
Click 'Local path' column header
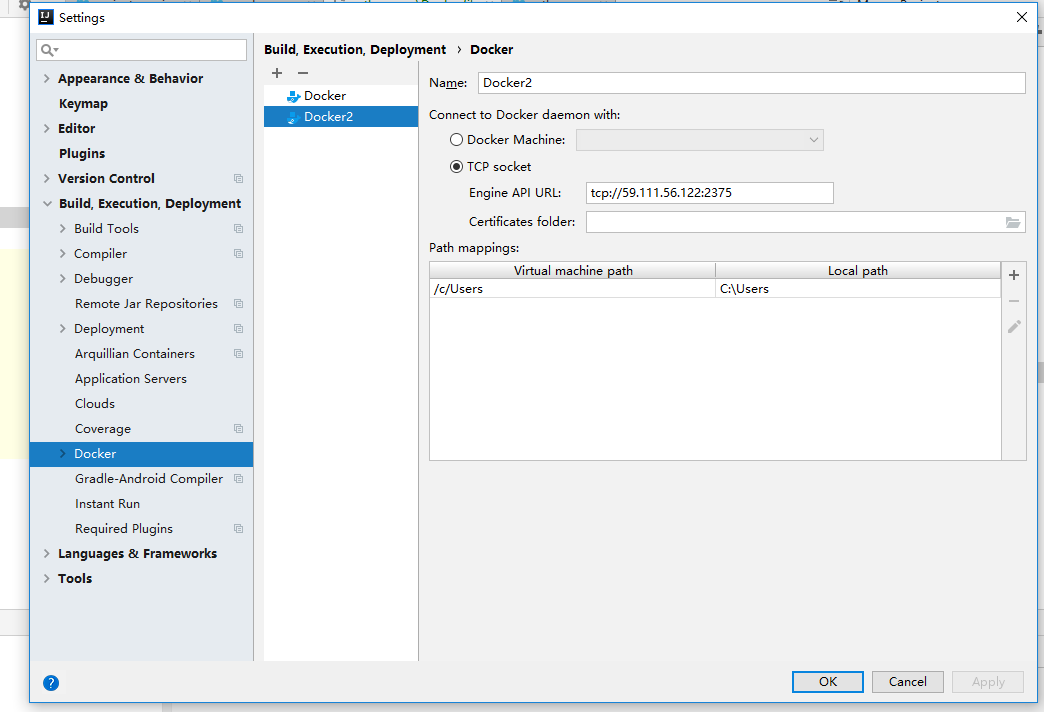pyautogui.click(x=858, y=270)
